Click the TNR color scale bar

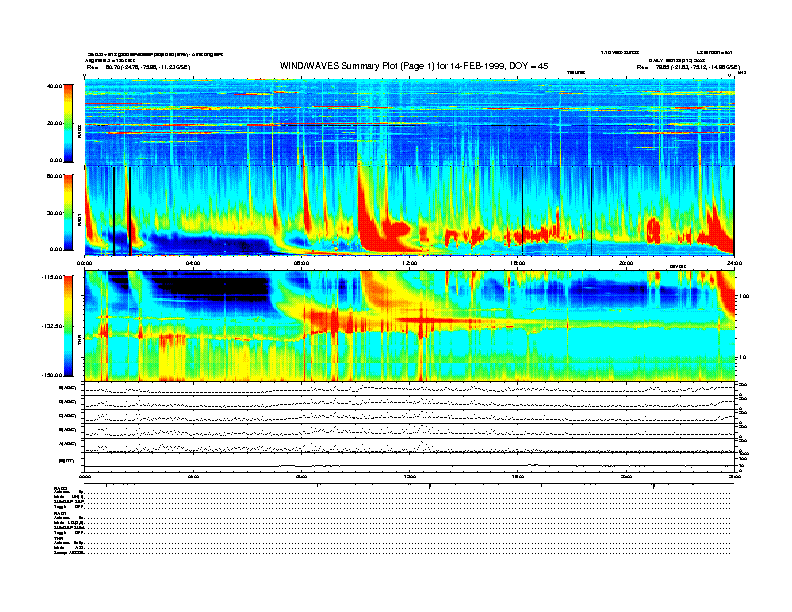click(x=68, y=326)
